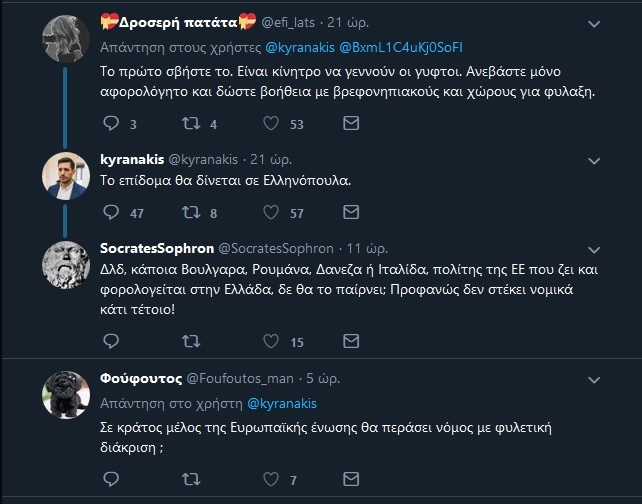
Task: Like Φούφουτος tweet with 7 likes
Action: point(272,481)
